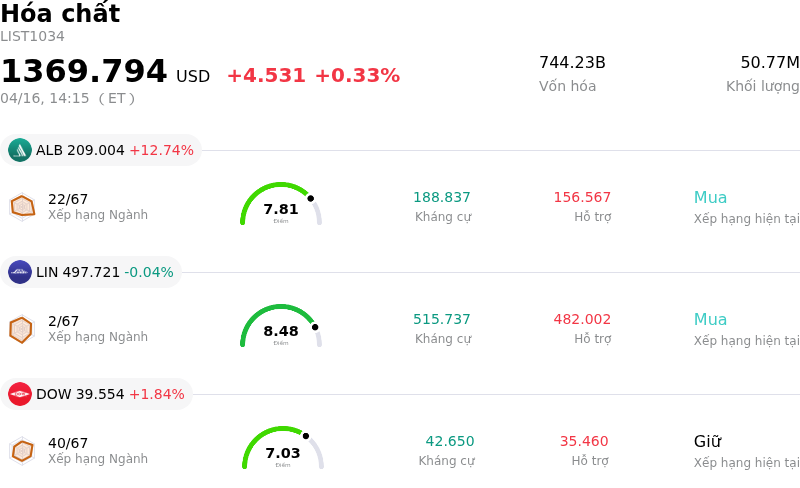The height and width of the screenshot is (488, 800).
Task: Click the LIN 8.48 score gauge
Action: point(281,327)
